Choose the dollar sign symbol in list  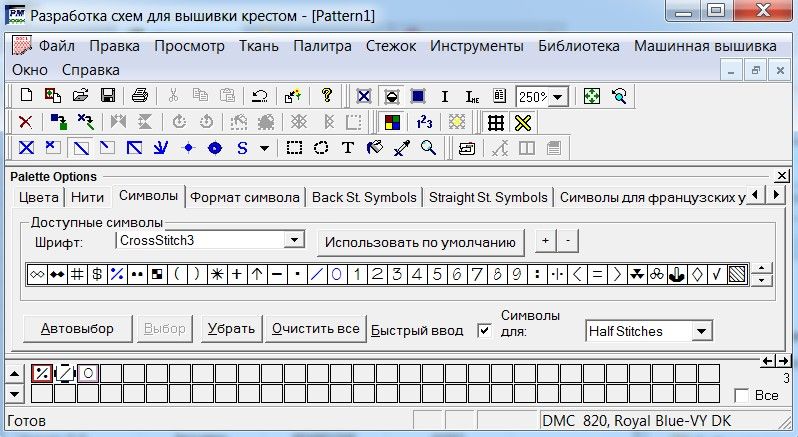pyautogui.click(x=96, y=274)
